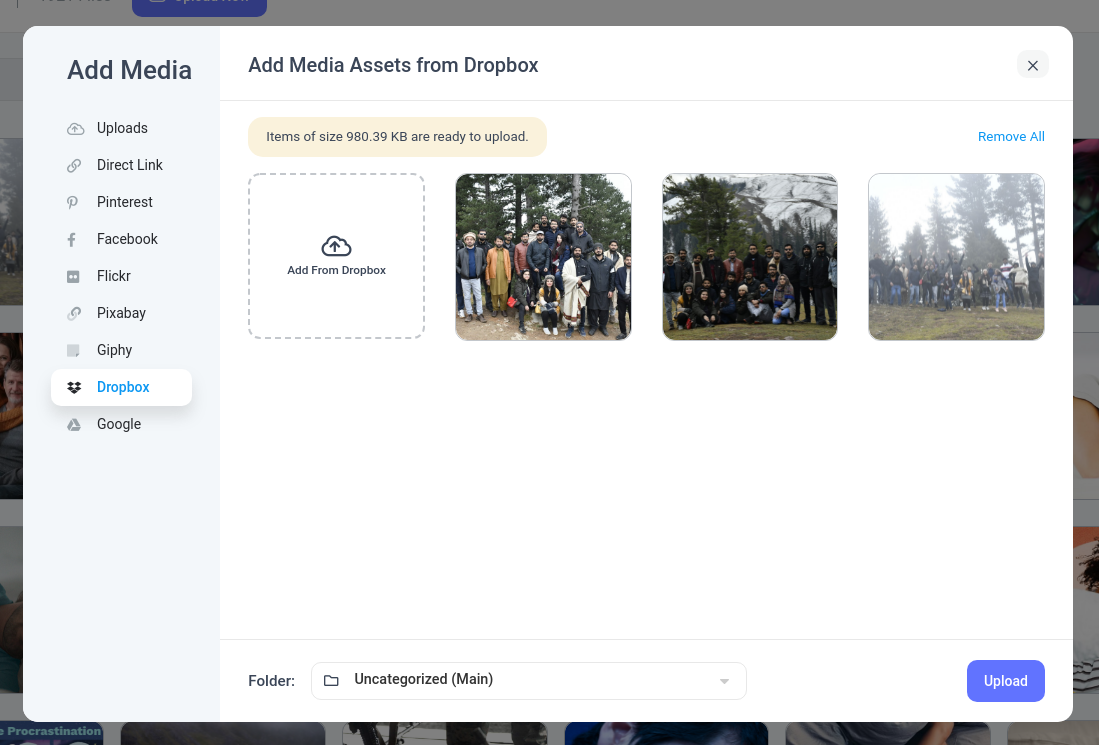Click the Facebook logo icon
1099x745 pixels.
(71, 240)
